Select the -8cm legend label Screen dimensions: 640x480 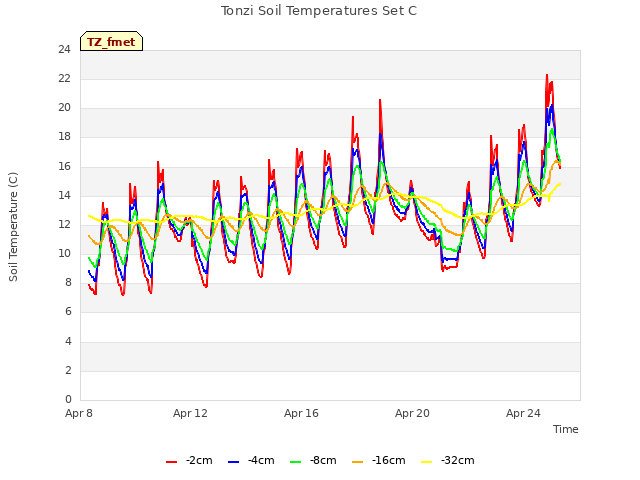pyautogui.click(x=323, y=460)
